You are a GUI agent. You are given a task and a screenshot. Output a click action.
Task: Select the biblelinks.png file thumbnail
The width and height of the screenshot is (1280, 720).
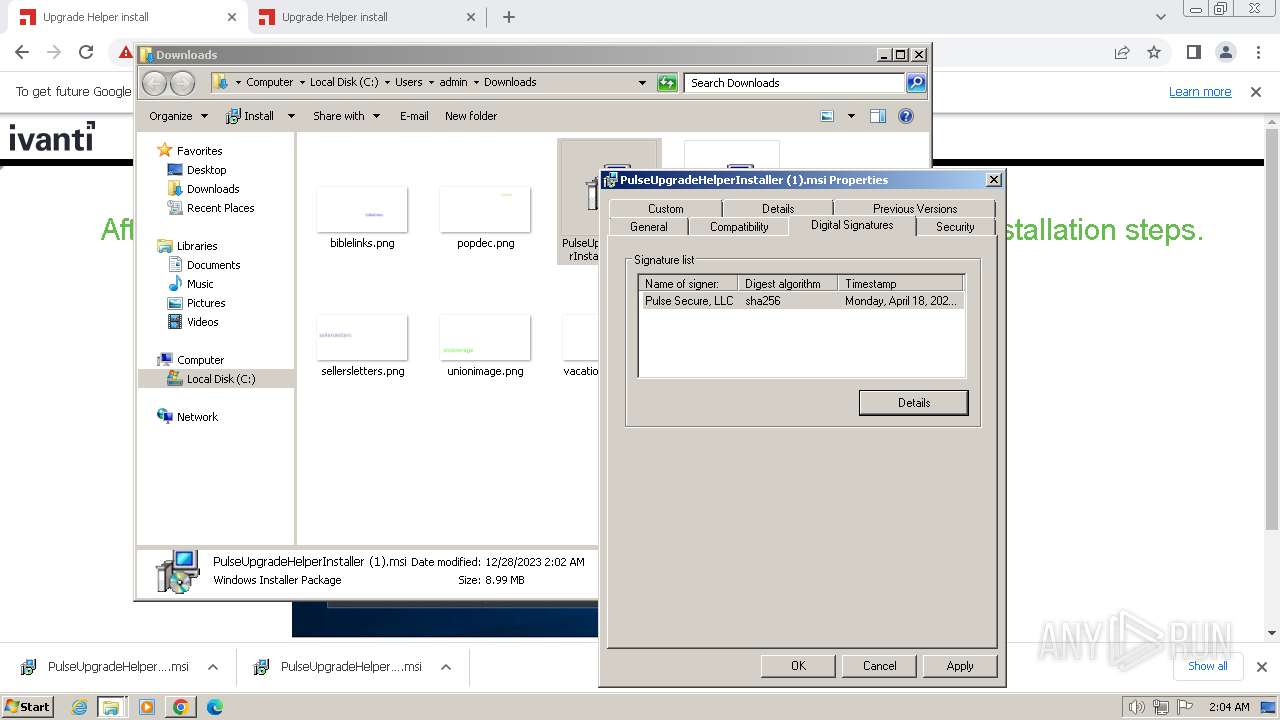(x=362, y=210)
